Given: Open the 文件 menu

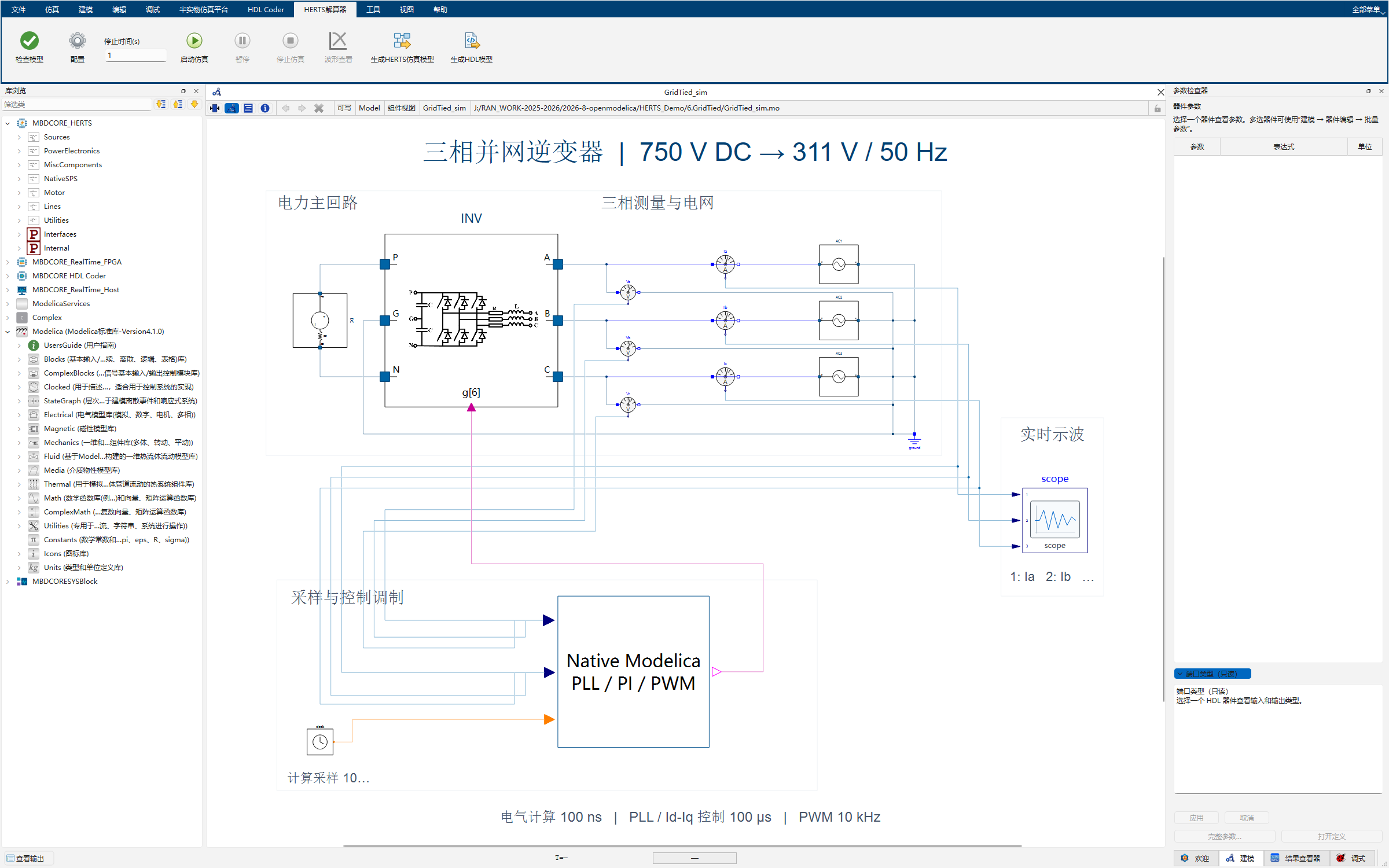Looking at the screenshot, I should [19, 9].
